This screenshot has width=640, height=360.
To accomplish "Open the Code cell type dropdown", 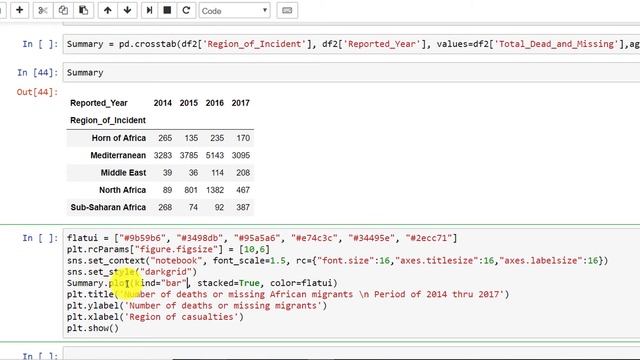I will 235,11.
